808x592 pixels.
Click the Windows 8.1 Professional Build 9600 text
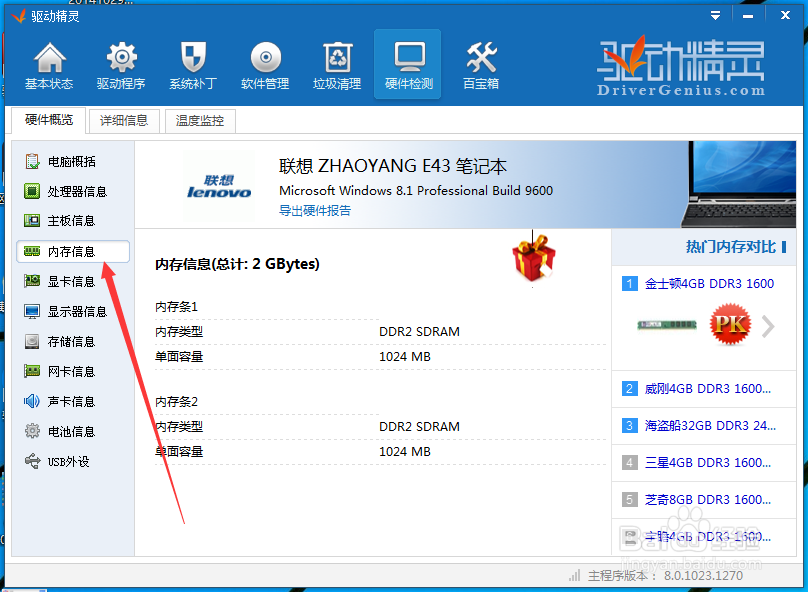point(416,191)
